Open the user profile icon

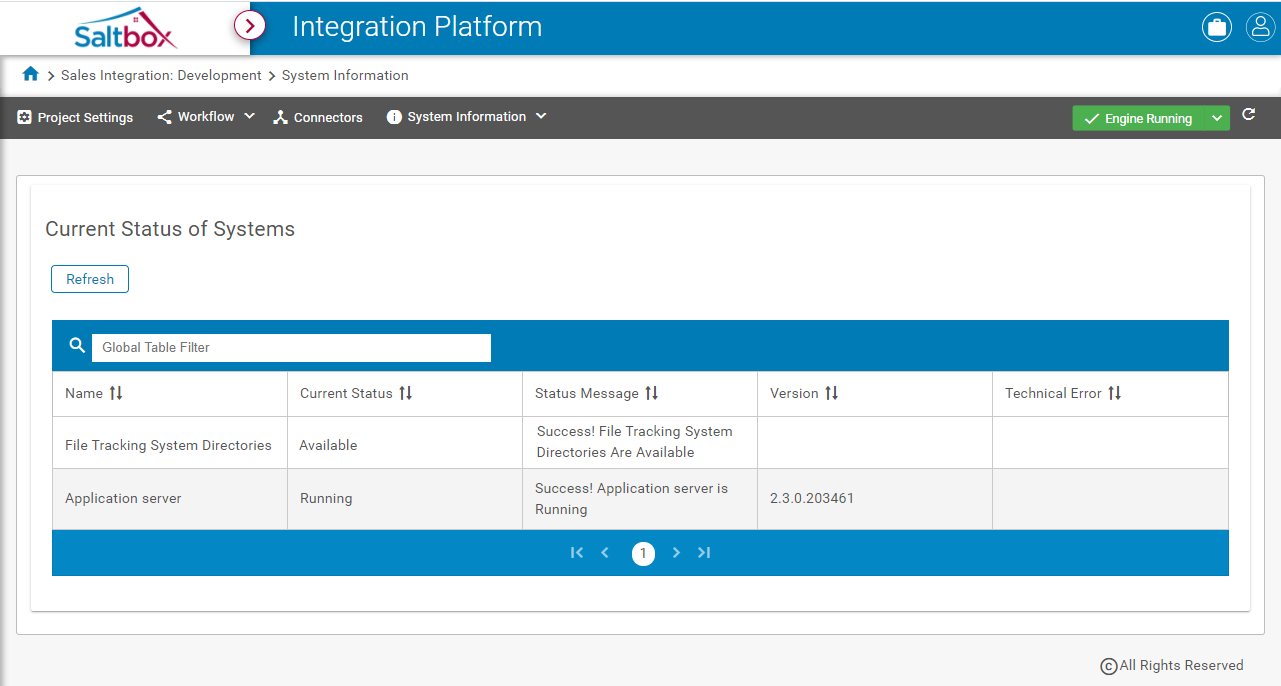pyautogui.click(x=1260, y=27)
